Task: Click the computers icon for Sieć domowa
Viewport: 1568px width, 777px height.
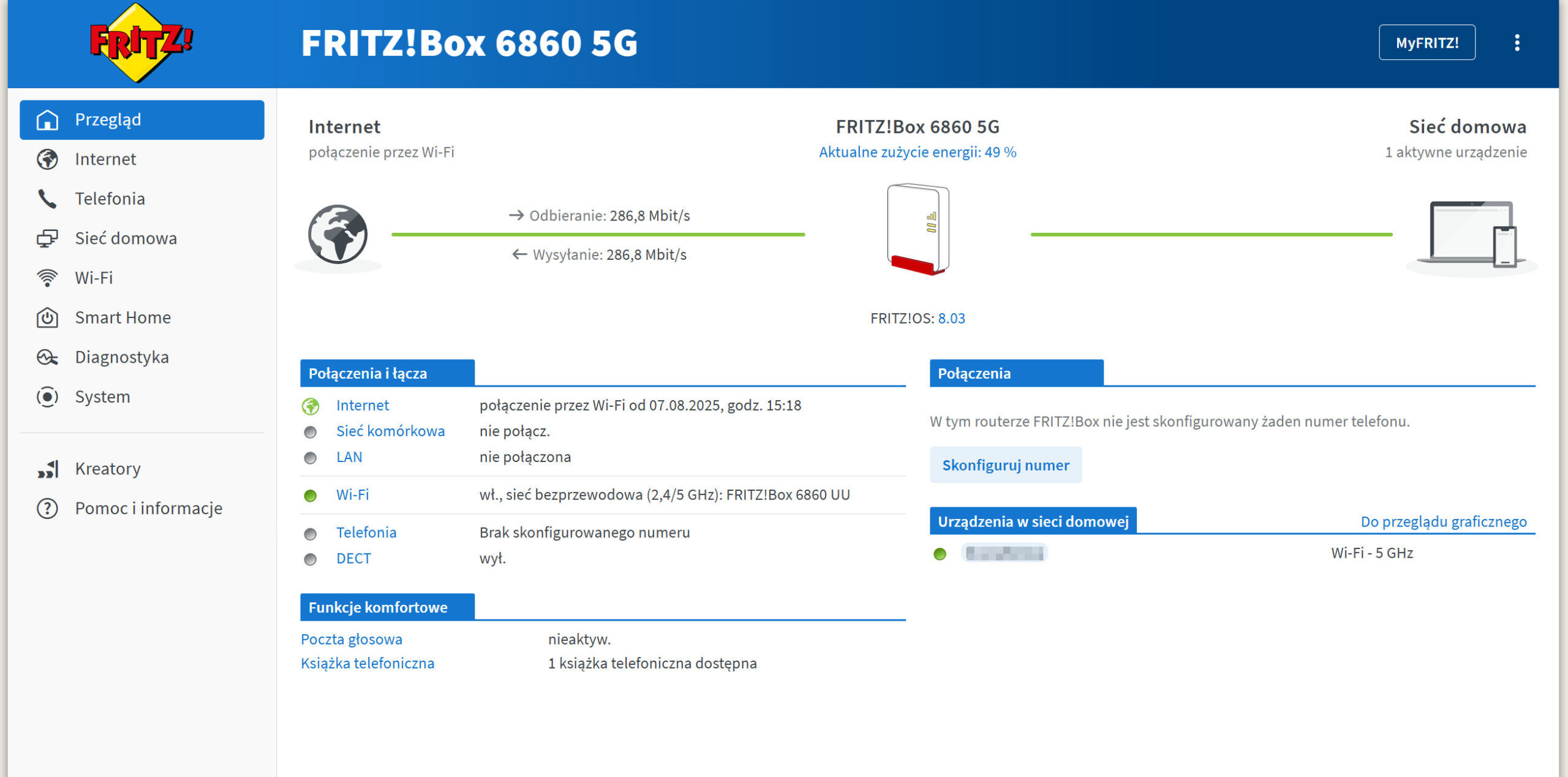Action: coord(47,238)
